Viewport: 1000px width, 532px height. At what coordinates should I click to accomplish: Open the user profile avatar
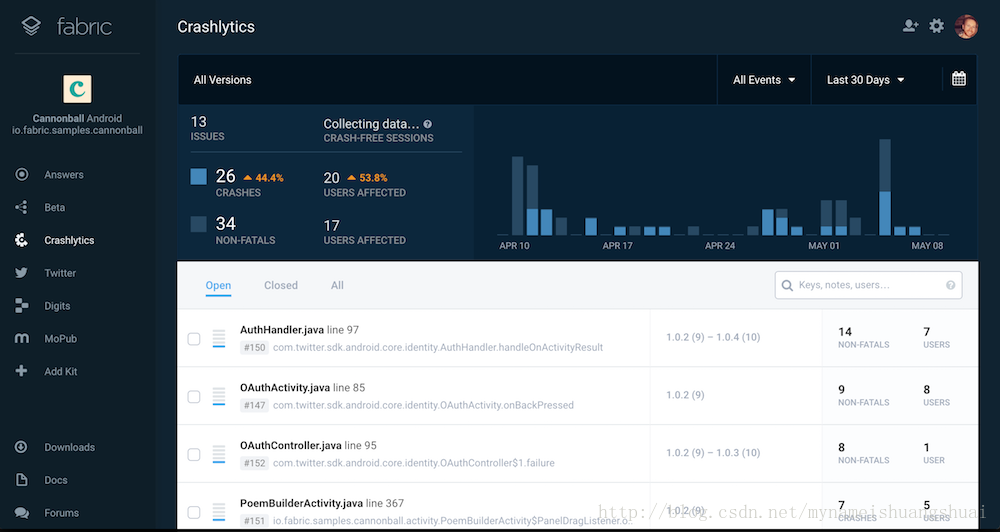pos(966,27)
